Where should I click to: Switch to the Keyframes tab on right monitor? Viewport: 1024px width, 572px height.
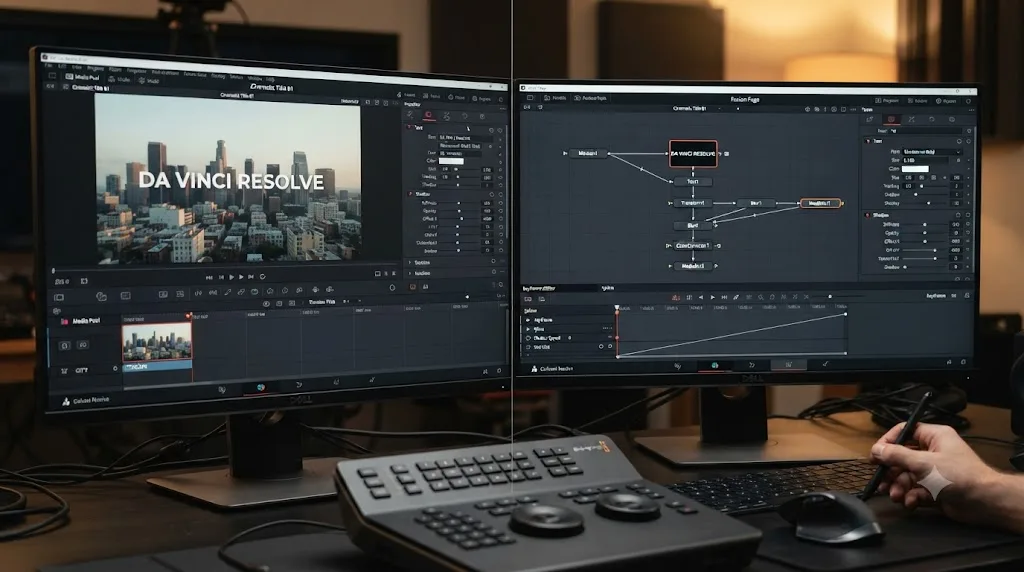pyautogui.click(x=539, y=288)
